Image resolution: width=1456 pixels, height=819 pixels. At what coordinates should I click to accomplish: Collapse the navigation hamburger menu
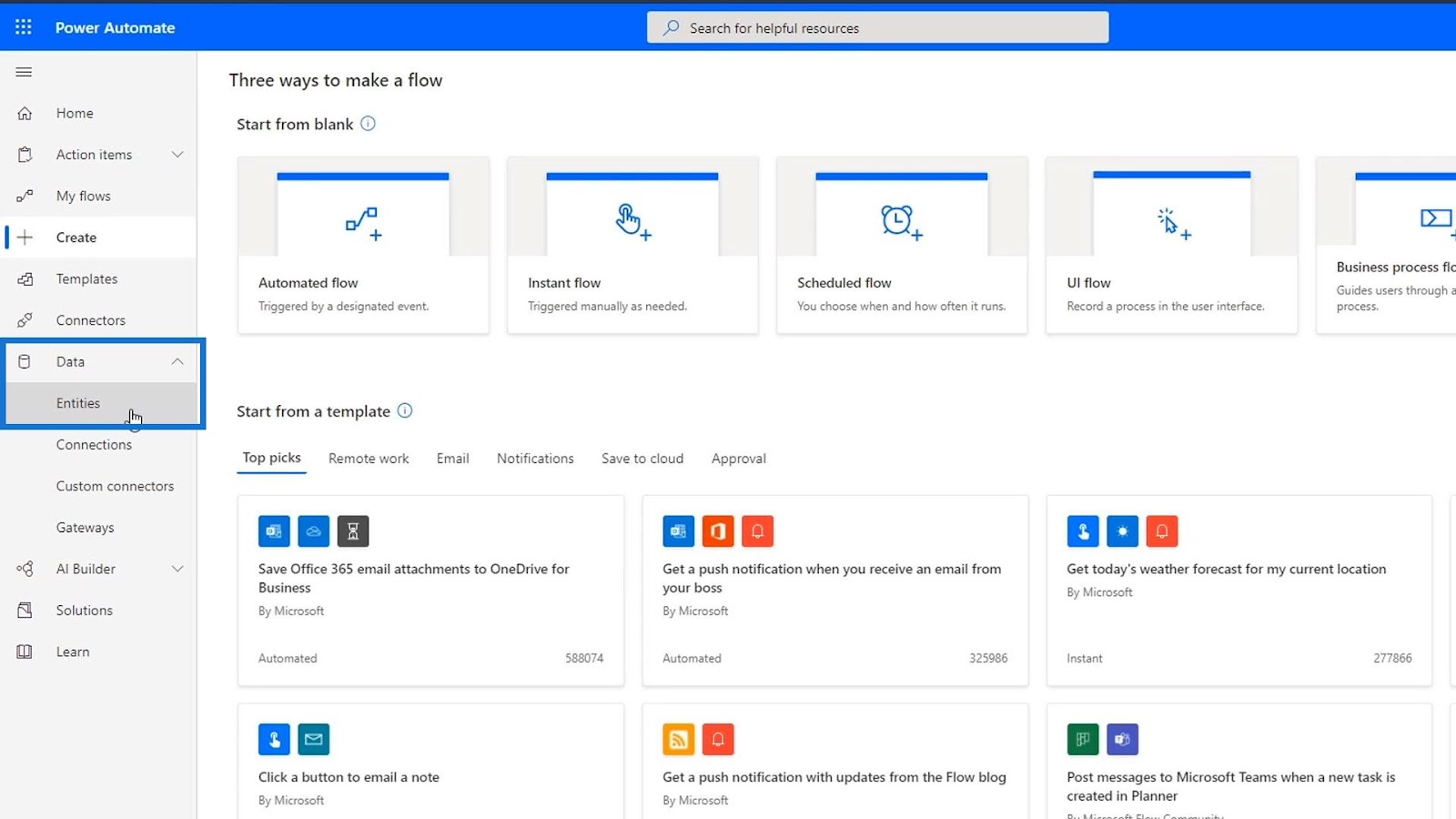(x=24, y=72)
